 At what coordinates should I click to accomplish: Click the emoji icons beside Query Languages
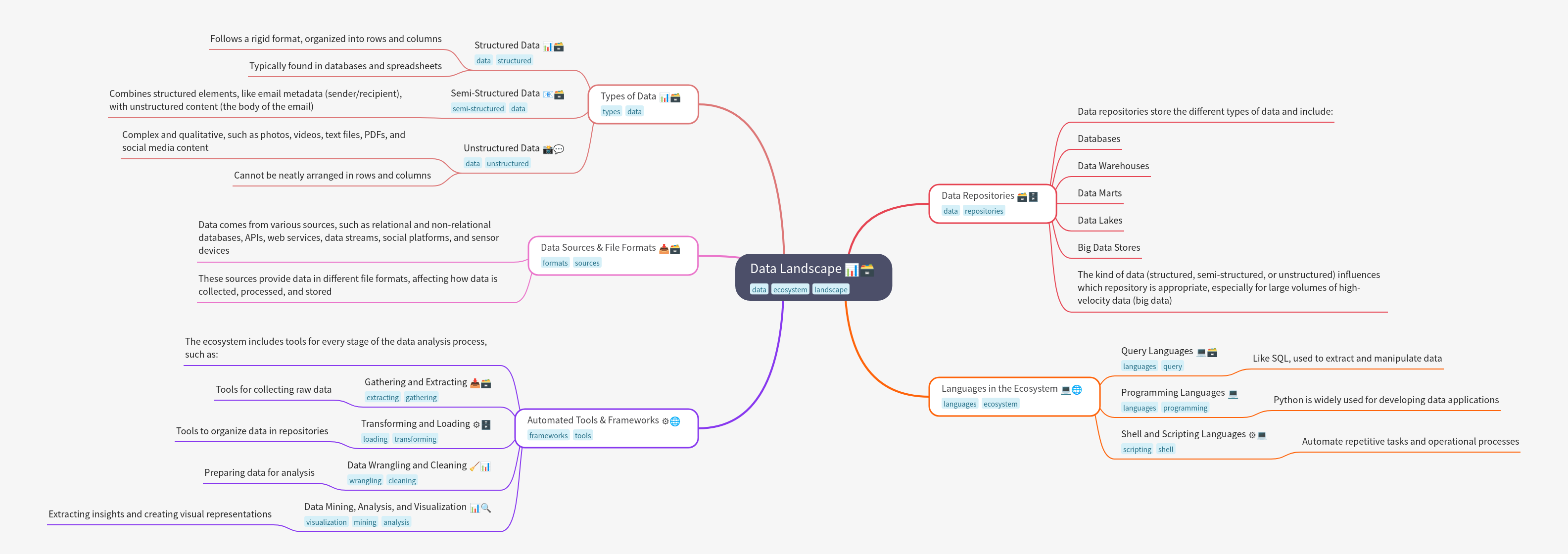click(1206, 352)
